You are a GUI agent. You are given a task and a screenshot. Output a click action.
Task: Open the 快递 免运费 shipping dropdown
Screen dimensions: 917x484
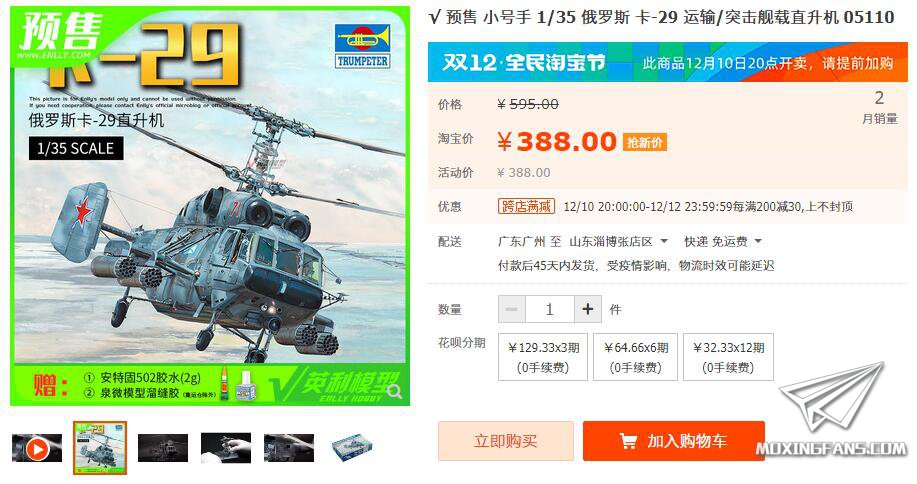click(x=723, y=241)
